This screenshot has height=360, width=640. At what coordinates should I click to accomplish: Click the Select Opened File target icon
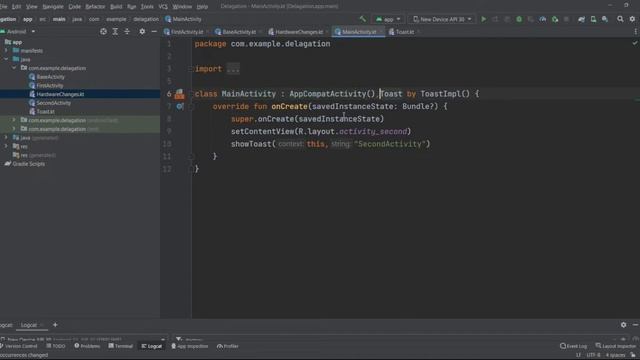pyautogui.click(x=103, y=31)
